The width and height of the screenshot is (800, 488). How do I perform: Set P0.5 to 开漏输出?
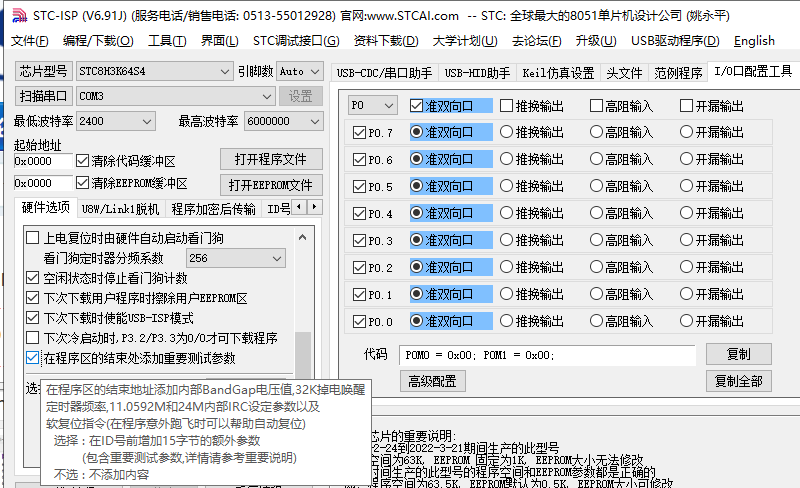pyautogui.click(x=686, y=186)
